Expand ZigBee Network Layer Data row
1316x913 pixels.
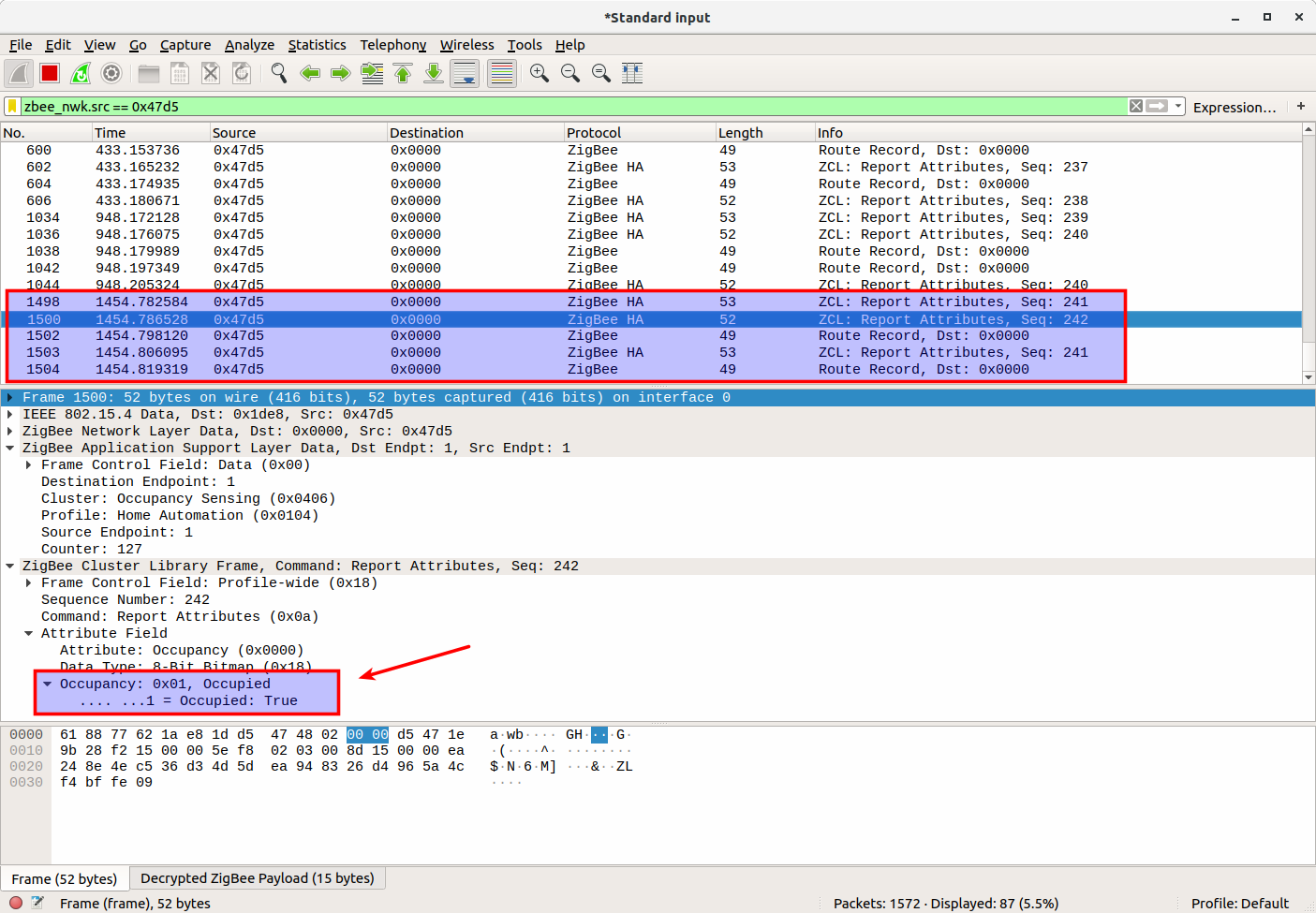pos(10,432)
